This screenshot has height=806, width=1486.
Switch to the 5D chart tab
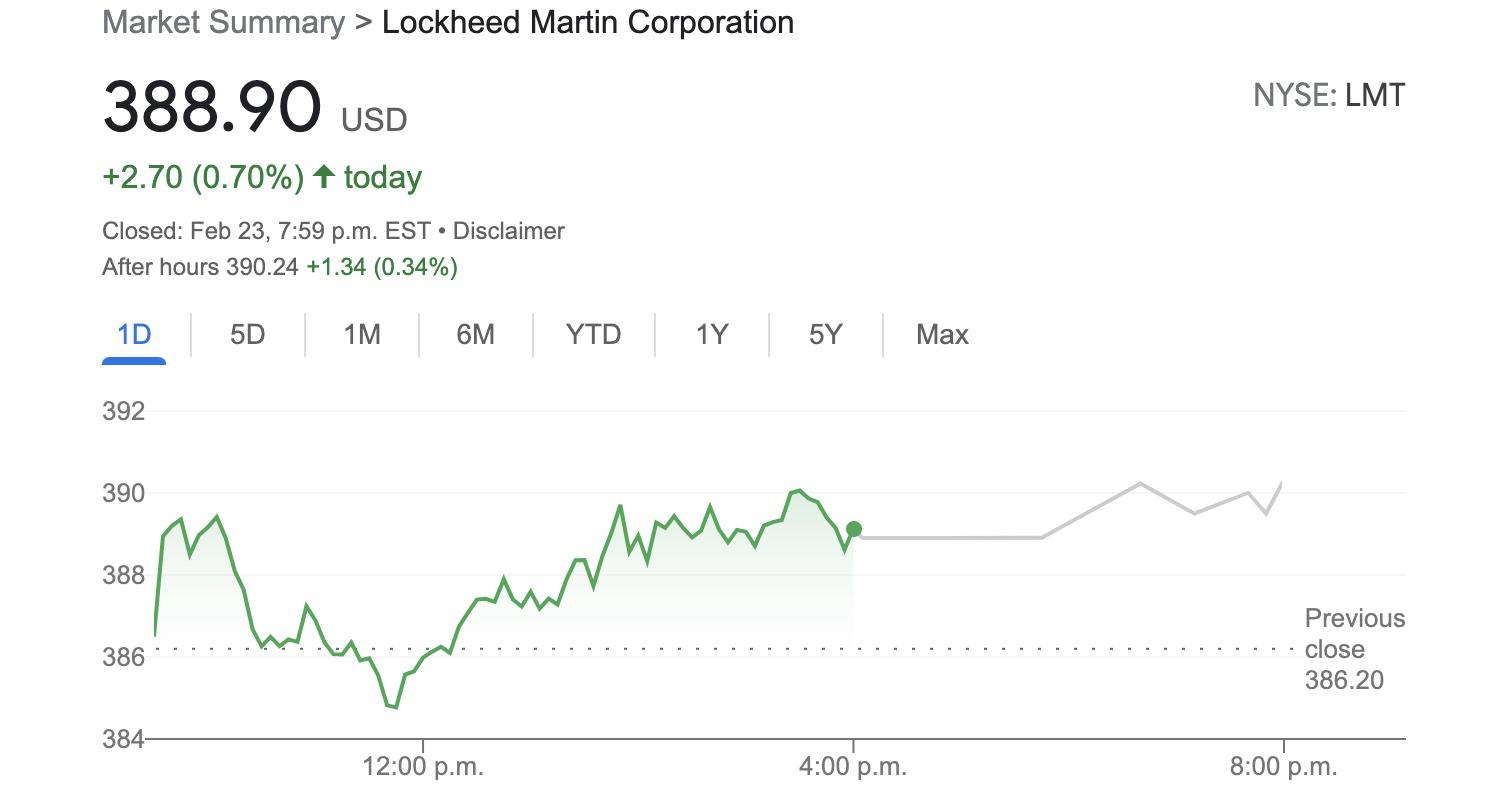[247, 334]
